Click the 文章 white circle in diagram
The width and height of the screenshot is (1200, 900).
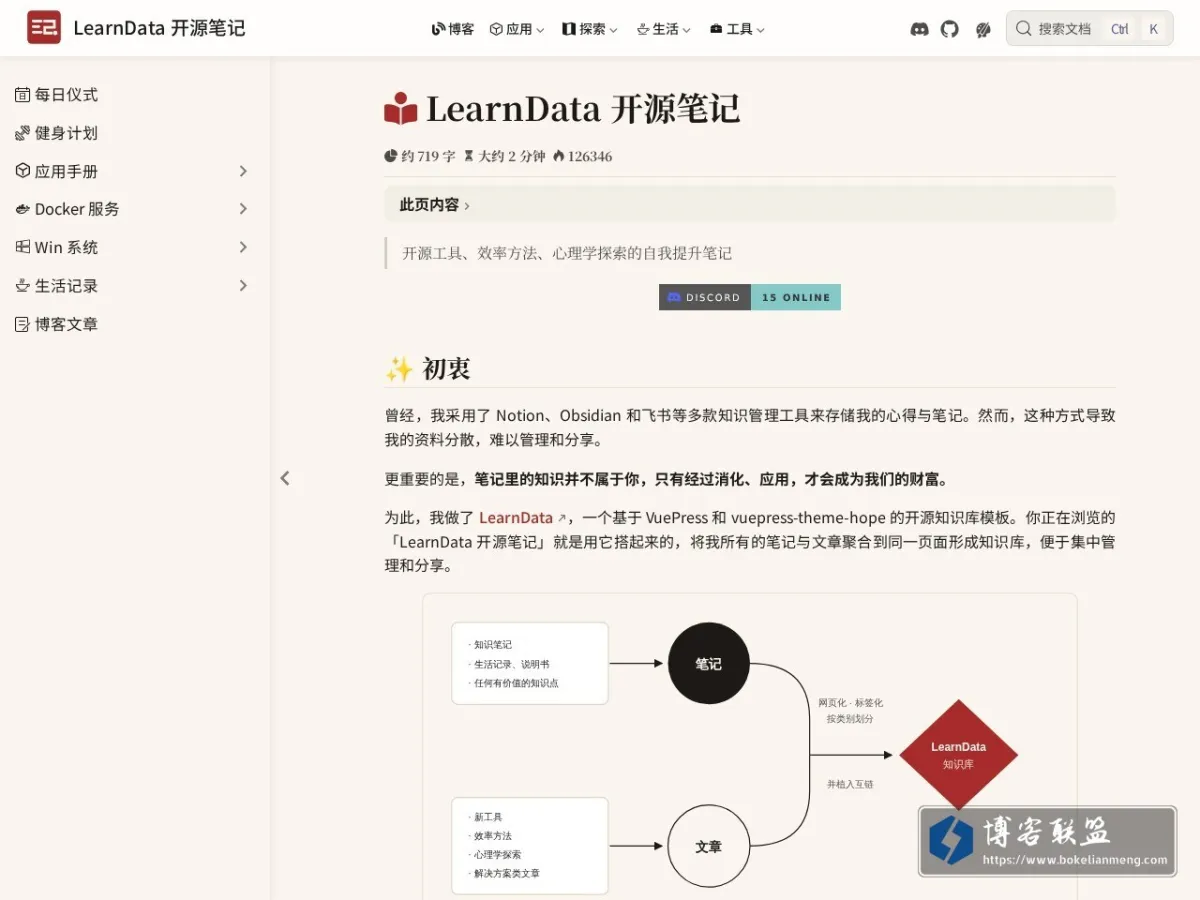pyautogui.click(x=709, y=846)
